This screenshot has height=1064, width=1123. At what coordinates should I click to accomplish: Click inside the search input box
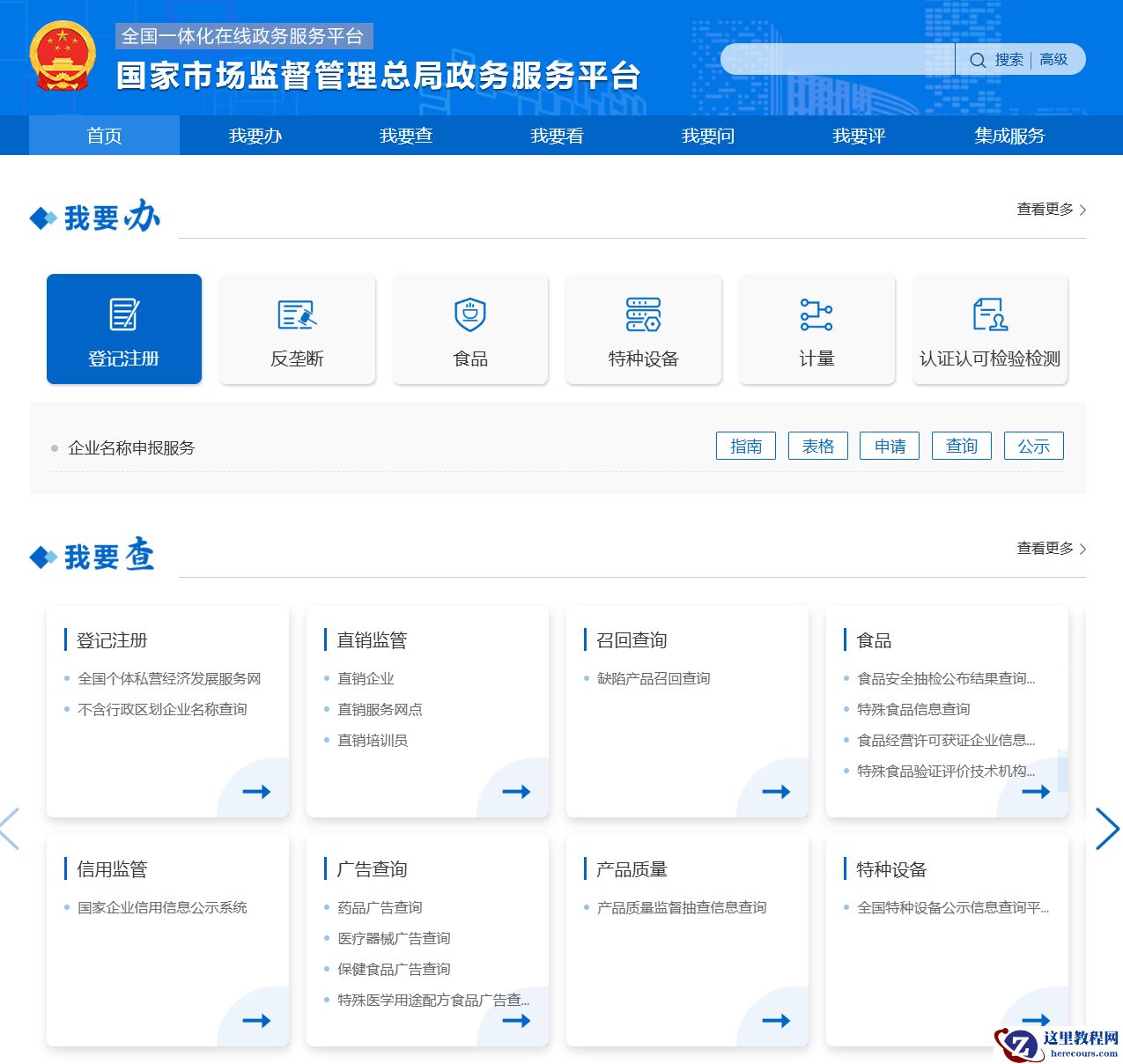pyautogui.click(x=837, y=59)
